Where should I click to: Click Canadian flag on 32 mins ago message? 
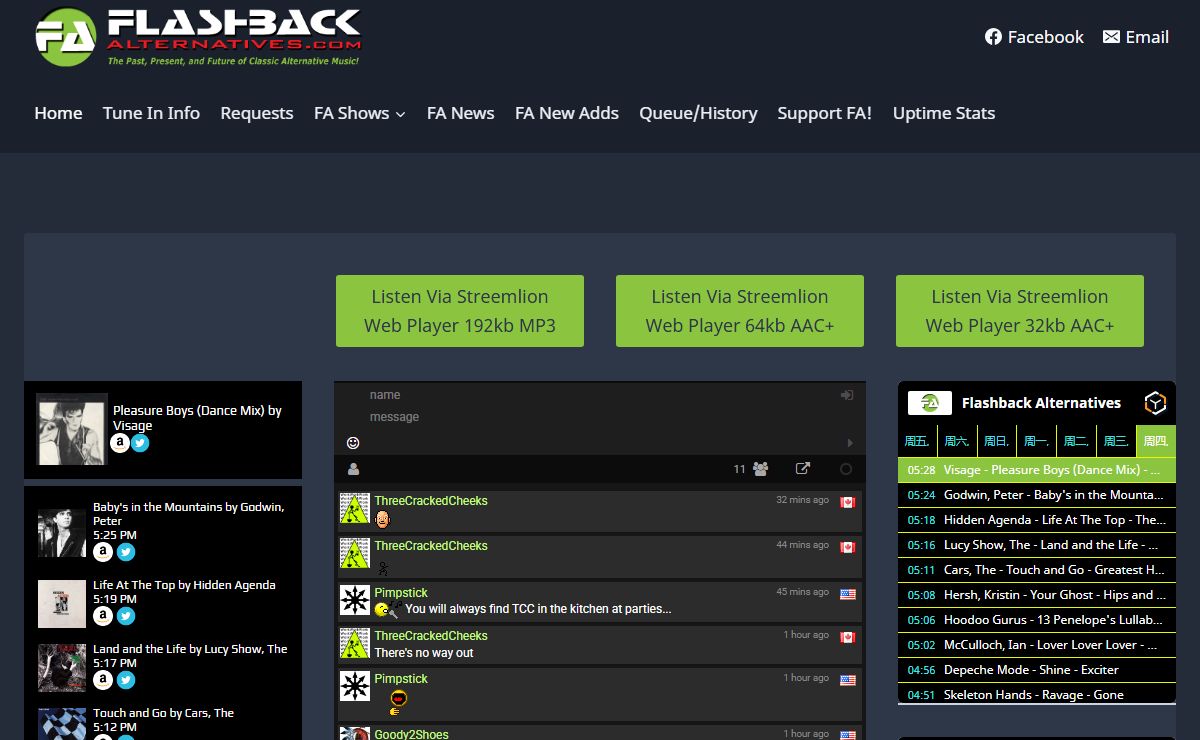[x=848, y=502]
